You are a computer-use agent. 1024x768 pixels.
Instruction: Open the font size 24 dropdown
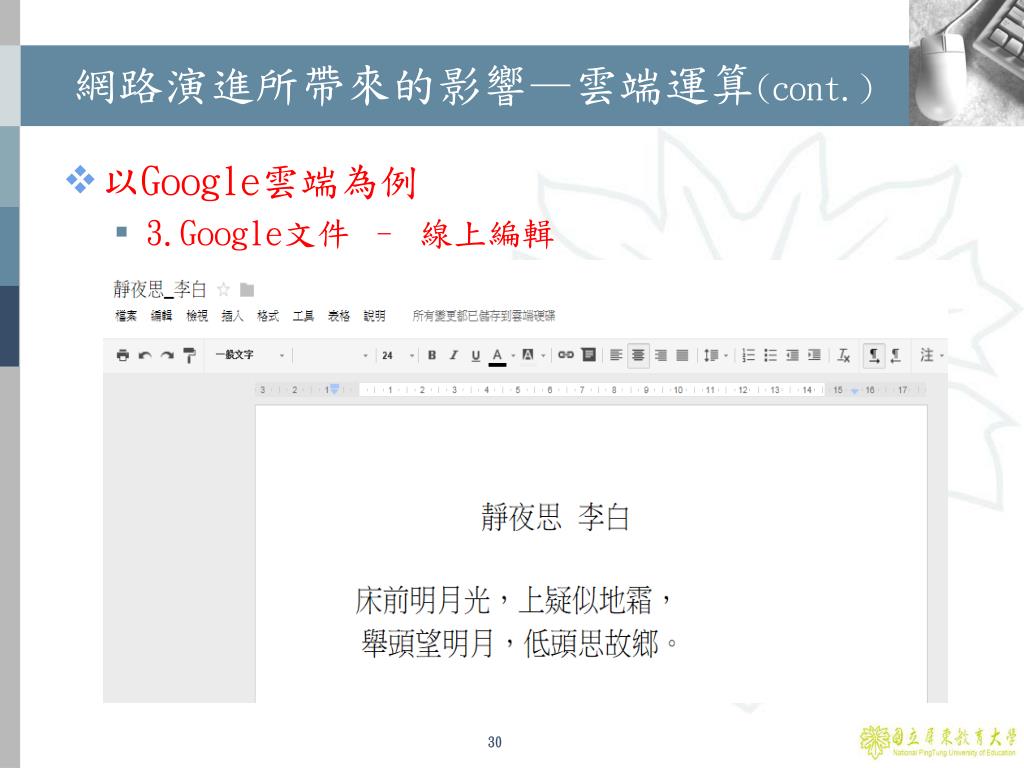click(398, 355)
